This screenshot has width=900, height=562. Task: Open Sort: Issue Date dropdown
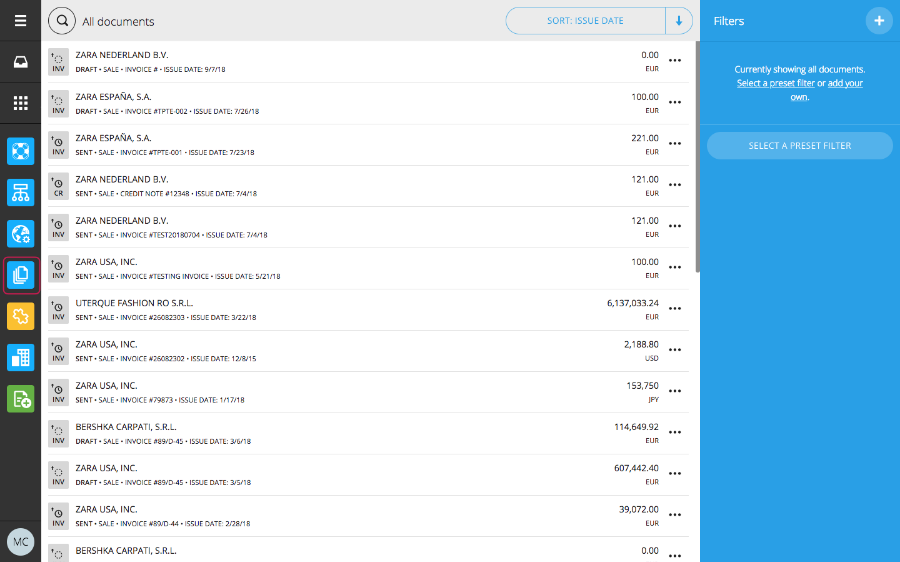point(585,21)
